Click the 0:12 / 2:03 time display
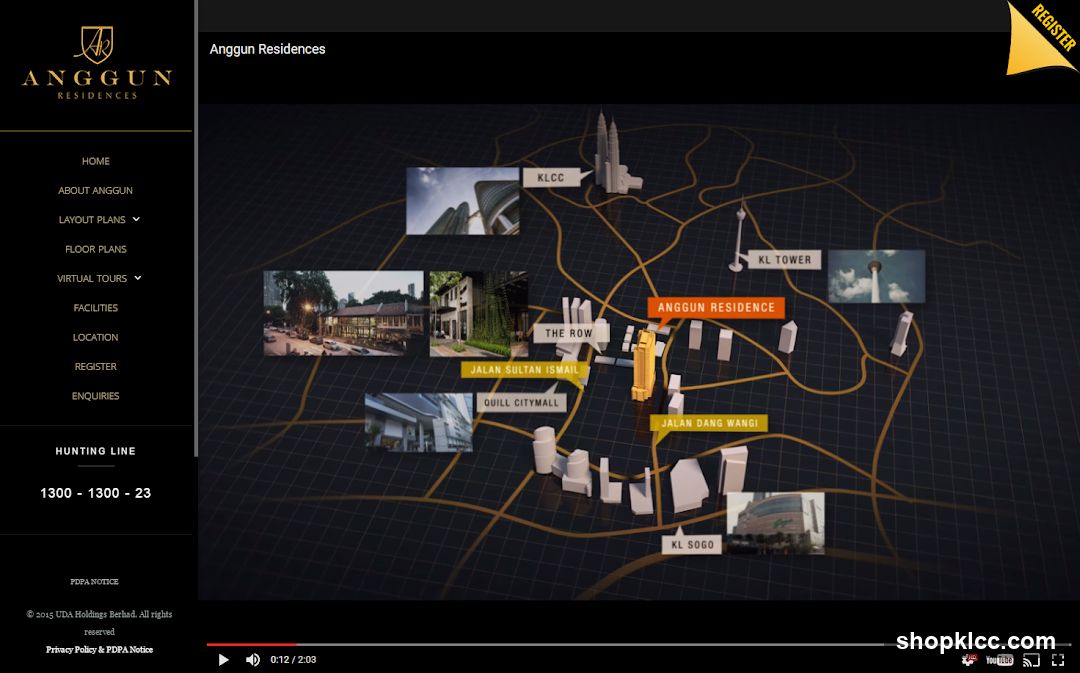This screenshot has height=673, width=1080. click(293, 660)
